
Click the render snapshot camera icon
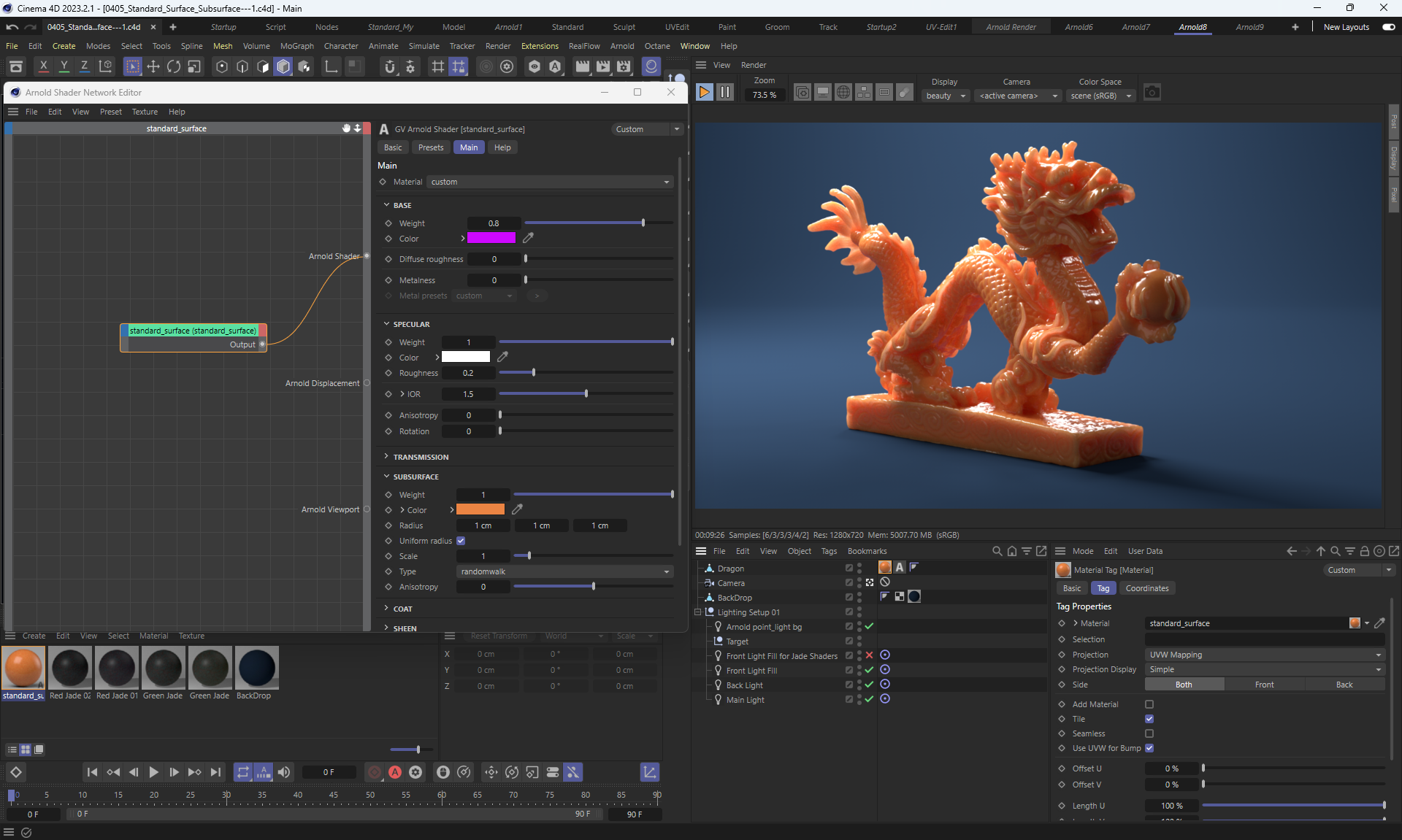[x=1152, y=93]
